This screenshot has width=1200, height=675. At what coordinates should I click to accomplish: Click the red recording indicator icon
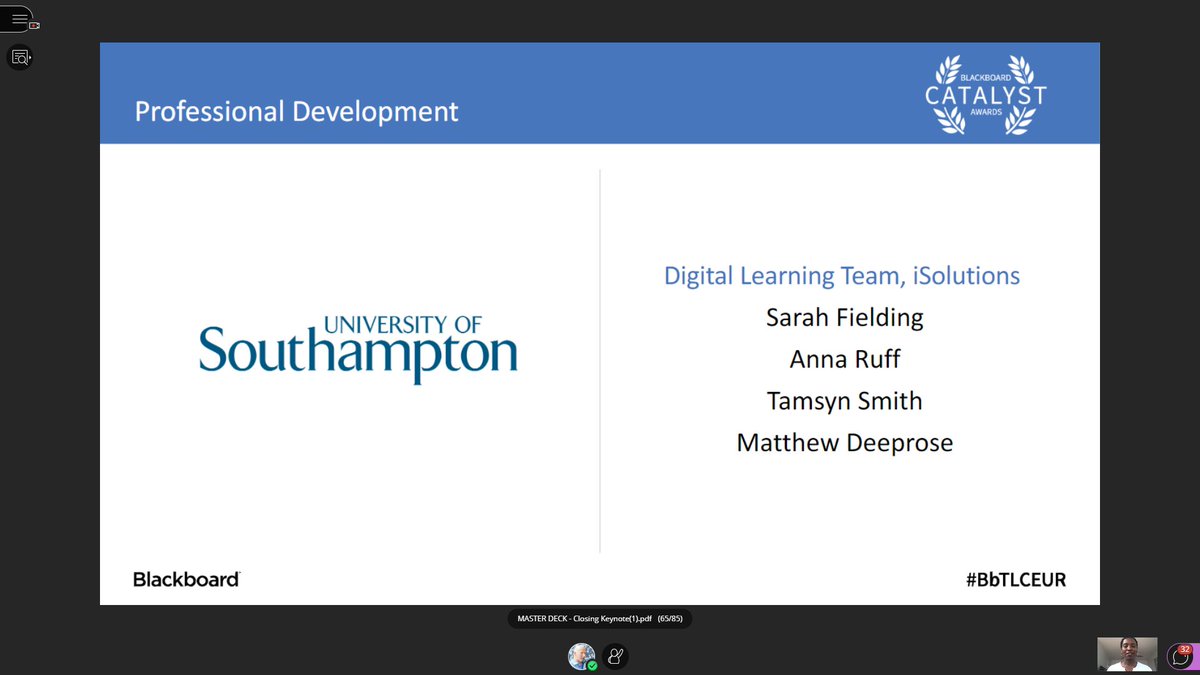(x=34, y=25)
